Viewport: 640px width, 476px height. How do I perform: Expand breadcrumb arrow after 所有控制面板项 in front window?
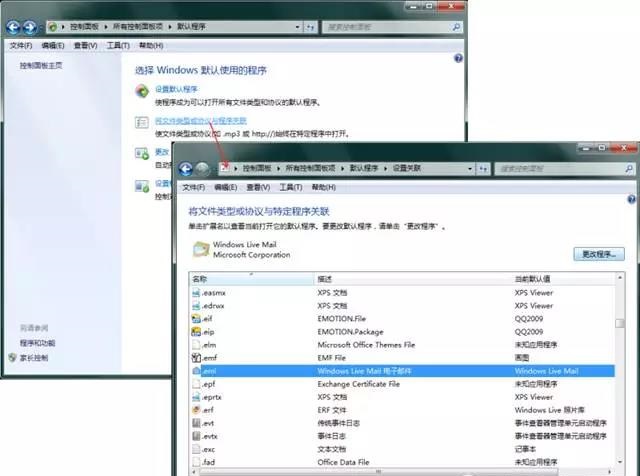click(342, 169)
